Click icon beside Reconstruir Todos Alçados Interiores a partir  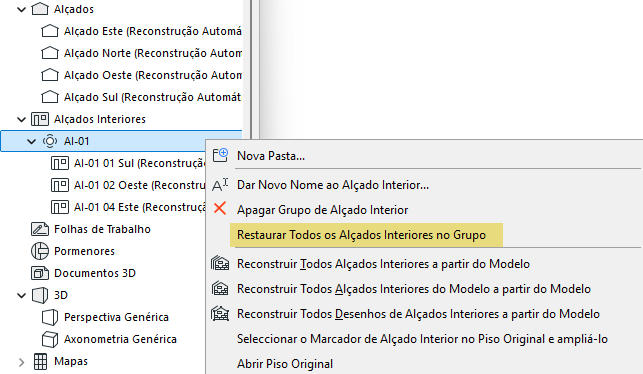point(220,263)
